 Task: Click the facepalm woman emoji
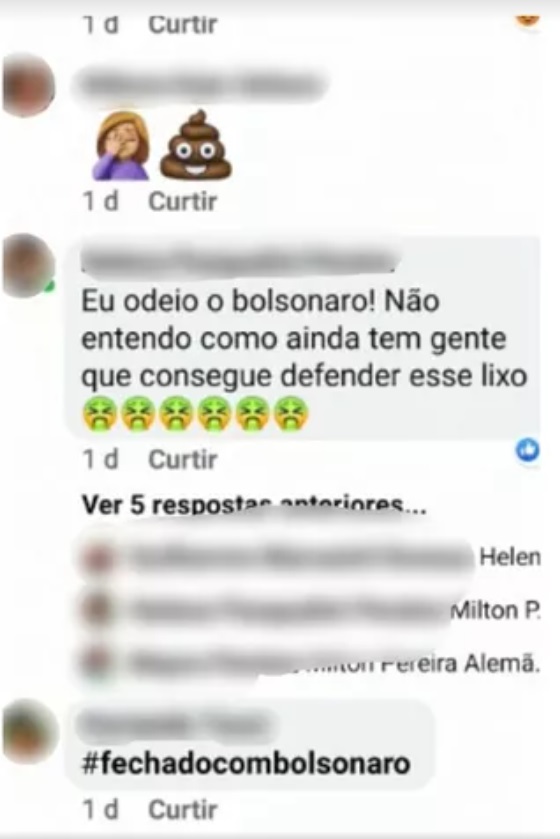point(122,145)
